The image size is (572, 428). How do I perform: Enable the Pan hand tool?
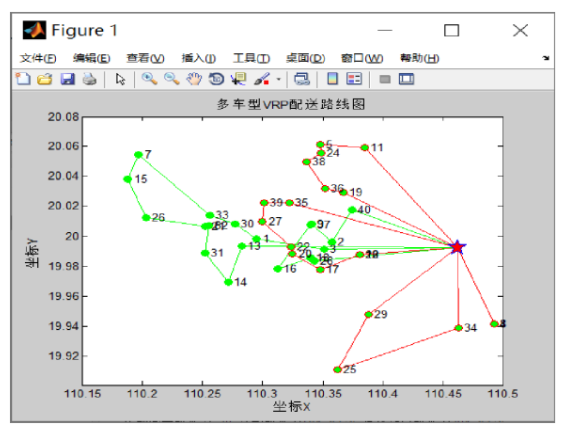[194, 79]
